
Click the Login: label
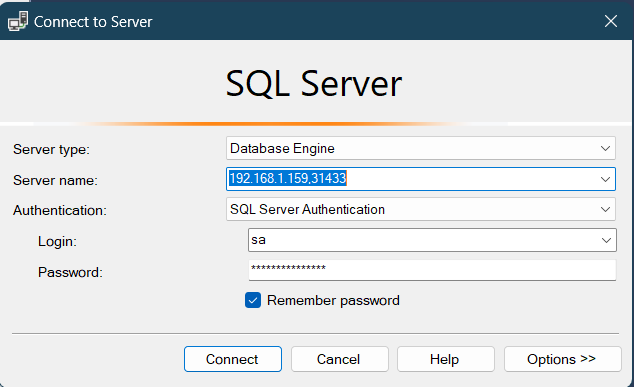click(57, 241)
